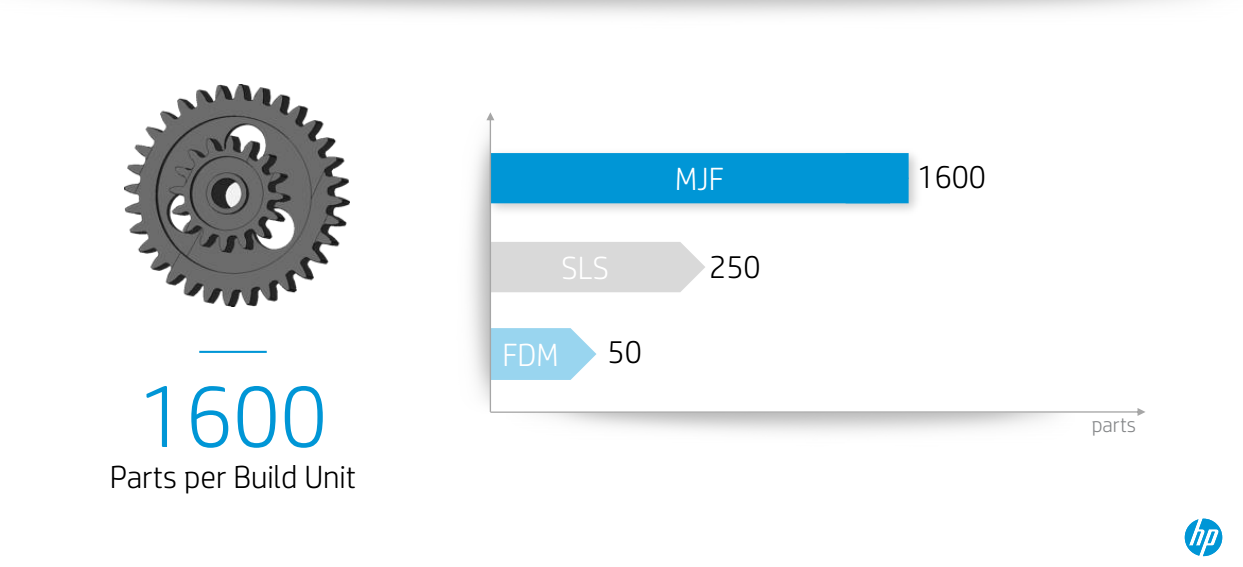Click the MJF text label

[x=699, y=180]
